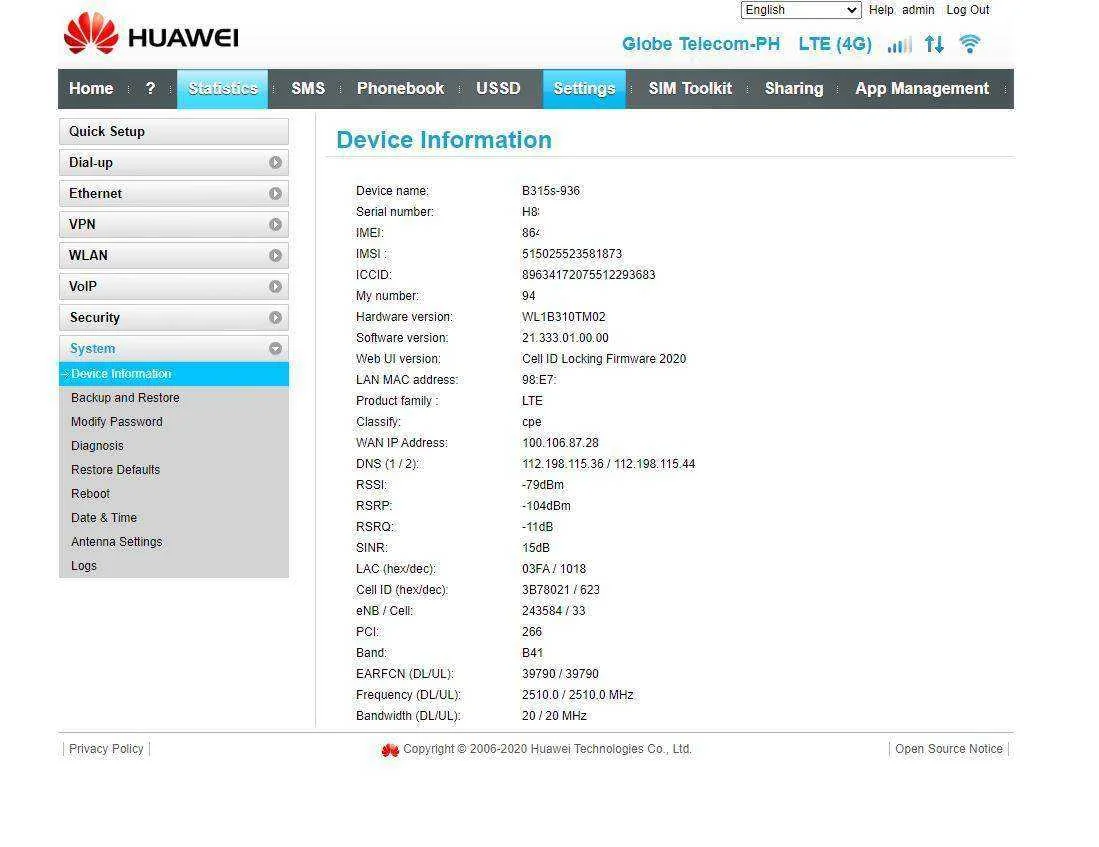Click Cell ID value 3B78021 / 623
Screen dimensions: 1099x847
click(561, 590)
